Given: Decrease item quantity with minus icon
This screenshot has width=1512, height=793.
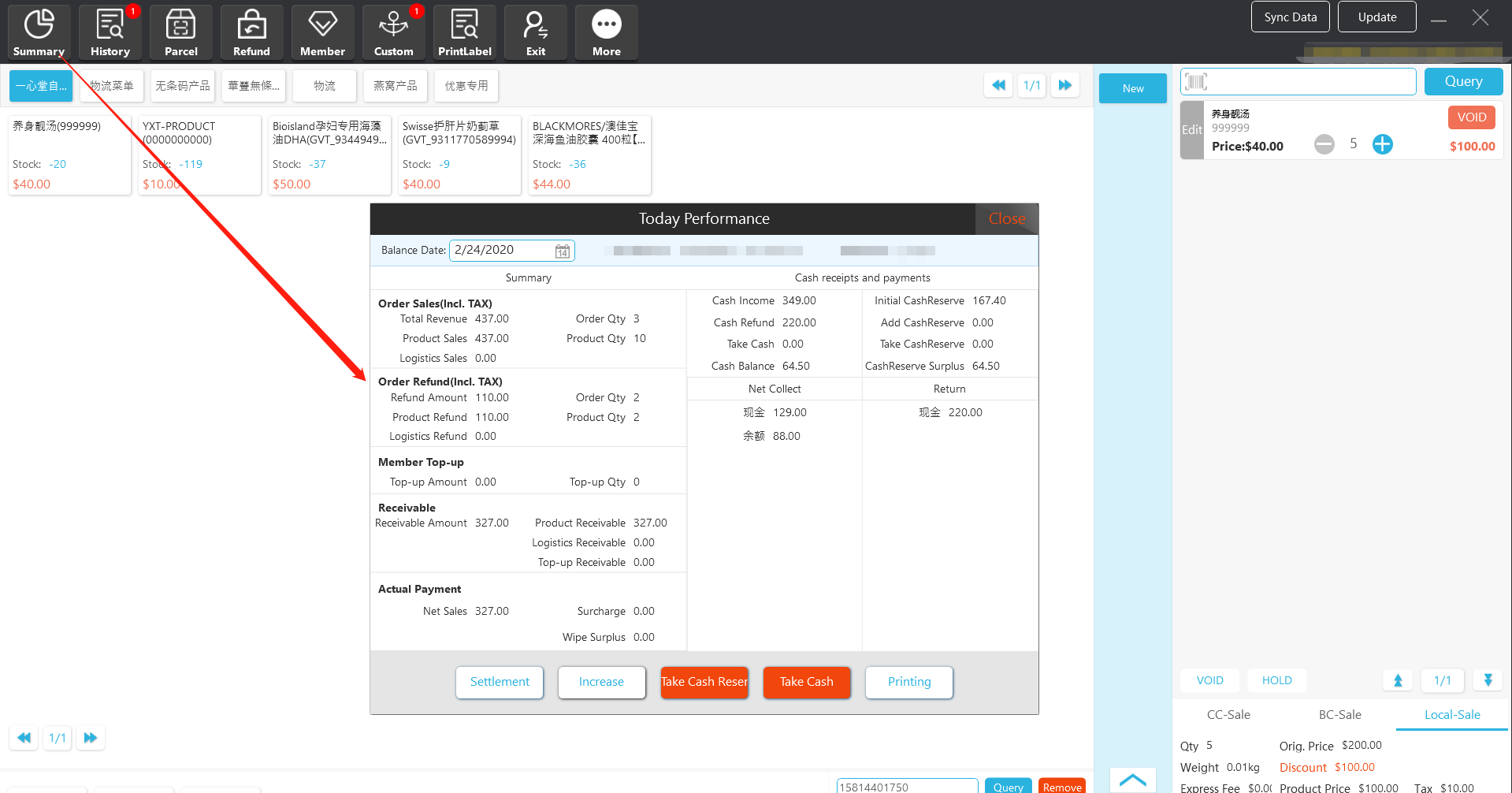Looking at the screenshot, I should 1324,144.
